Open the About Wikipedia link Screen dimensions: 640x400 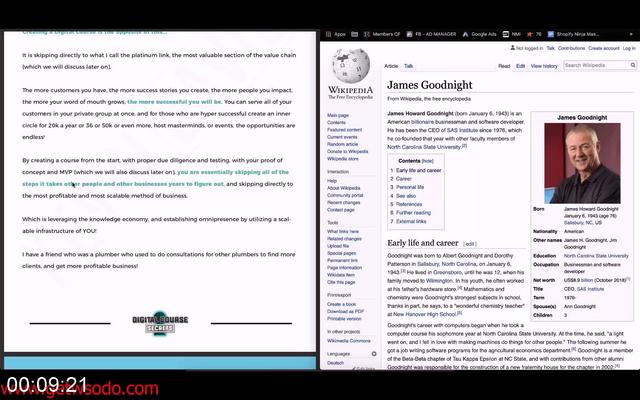[x=343, y=188]
